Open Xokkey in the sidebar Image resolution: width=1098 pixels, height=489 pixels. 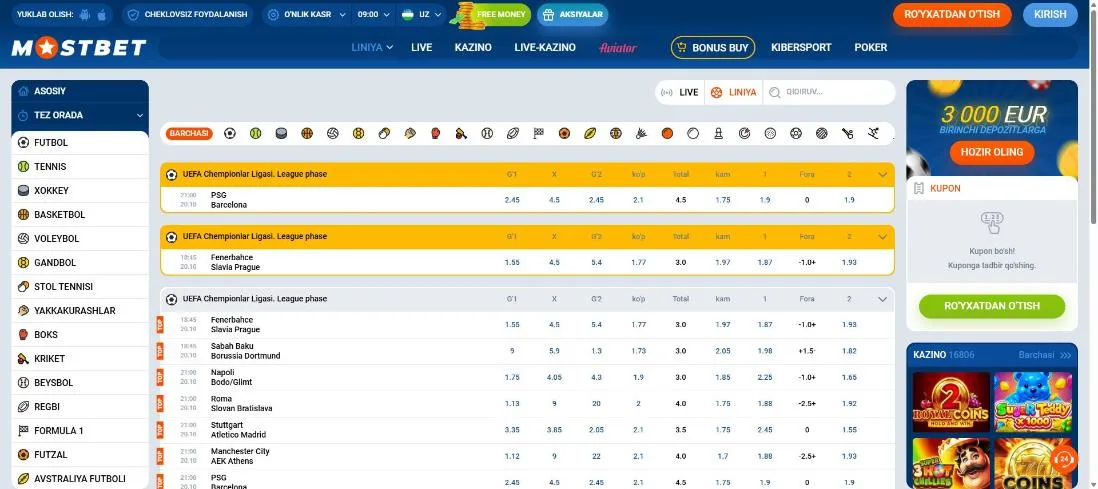pos(80,191)
